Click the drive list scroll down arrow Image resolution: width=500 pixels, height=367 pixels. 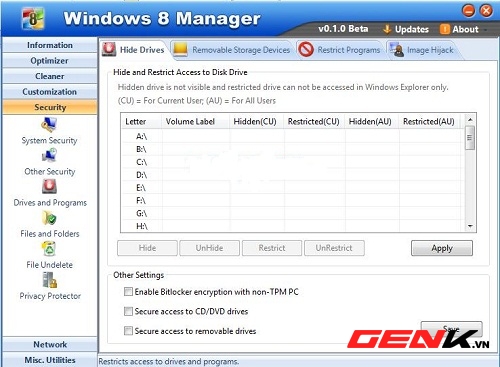[470, 226]
